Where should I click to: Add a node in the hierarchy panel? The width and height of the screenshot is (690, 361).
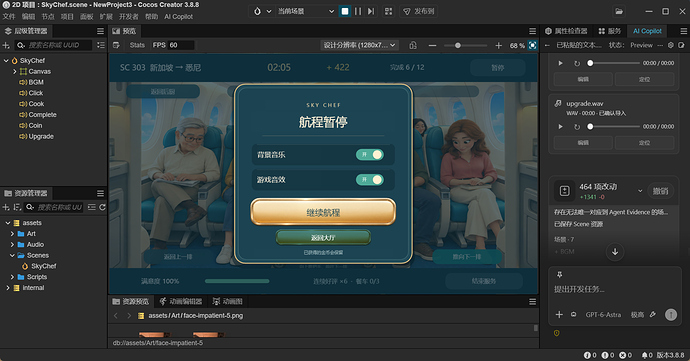(6, 45)
